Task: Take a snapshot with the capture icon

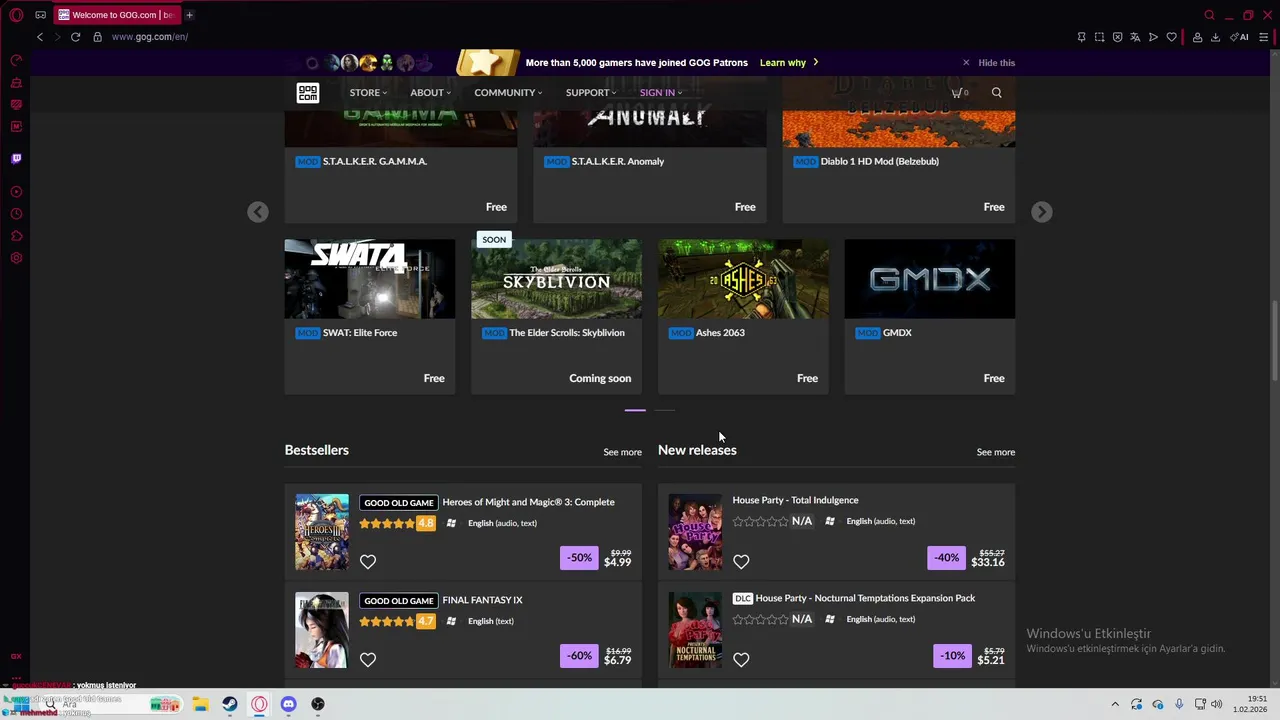Action: (x=1099, y=37)
